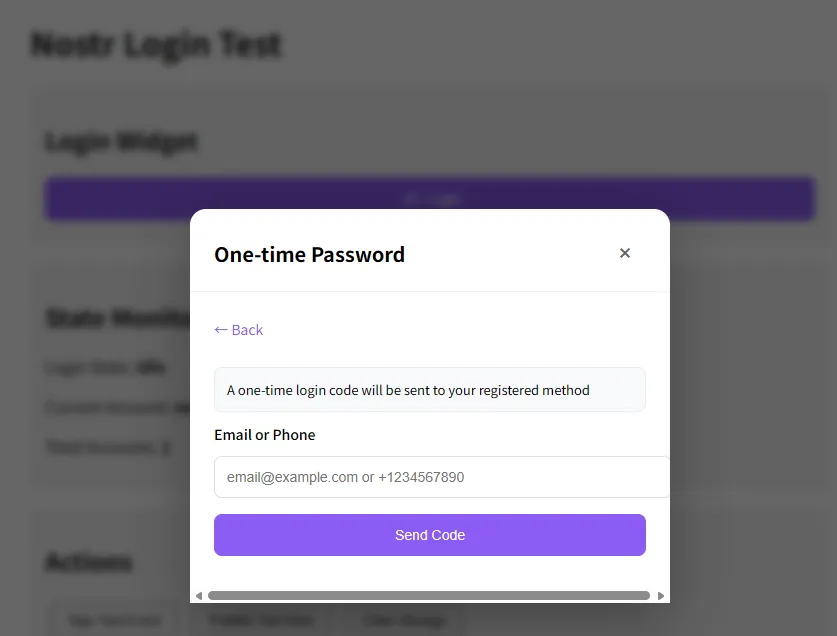Click the blurred Login State status line
The width and height of the screenshot is (837, 636).
tap(105, 368)
